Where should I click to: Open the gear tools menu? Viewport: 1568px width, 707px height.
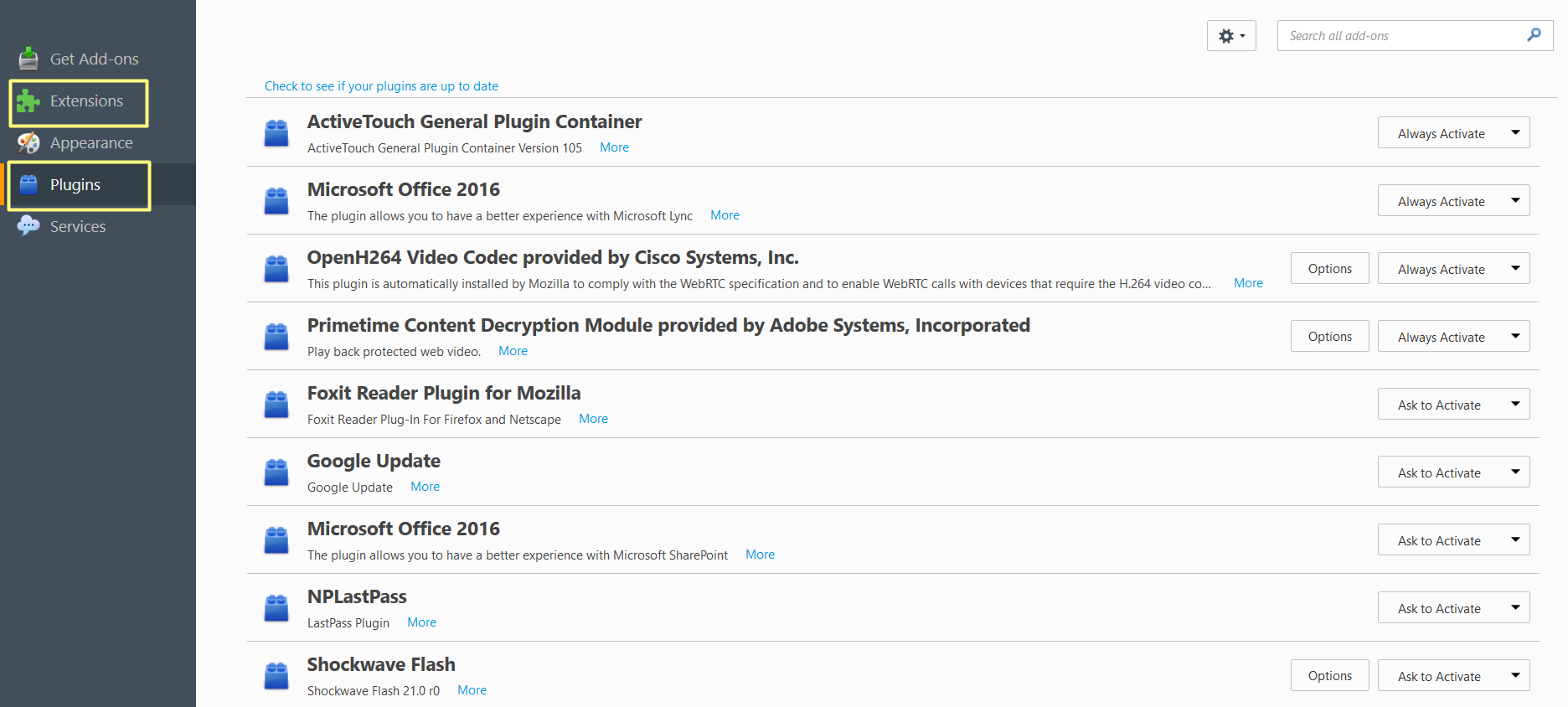coord(1231,36)
